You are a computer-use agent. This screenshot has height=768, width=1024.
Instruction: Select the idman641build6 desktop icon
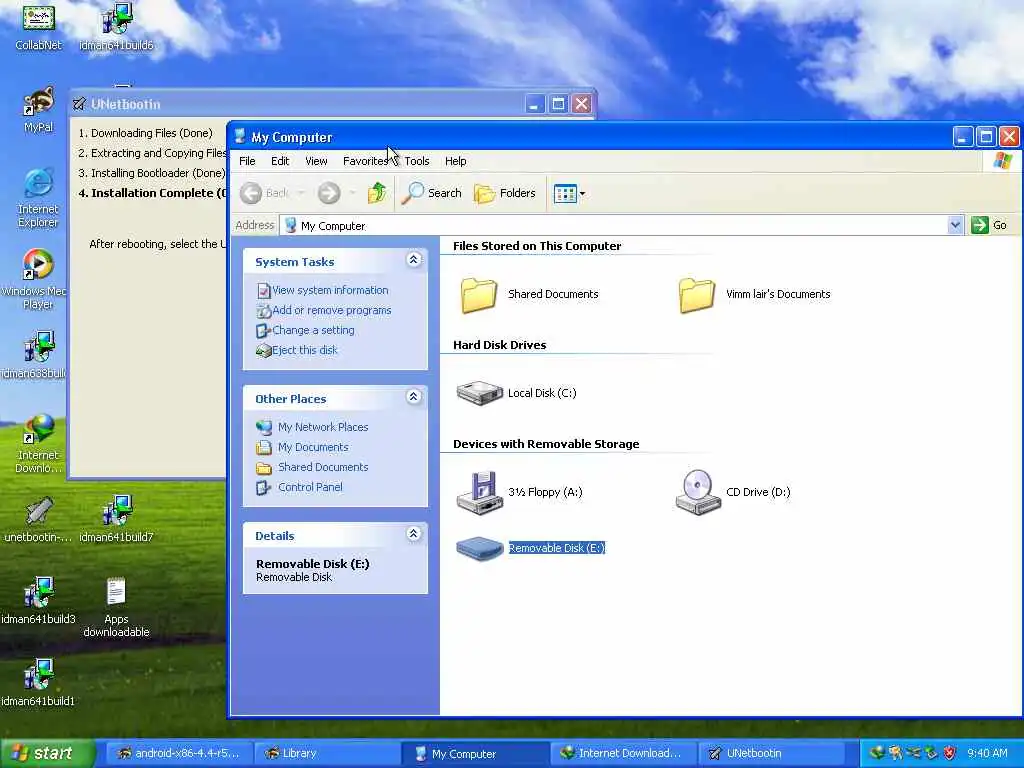116,26
